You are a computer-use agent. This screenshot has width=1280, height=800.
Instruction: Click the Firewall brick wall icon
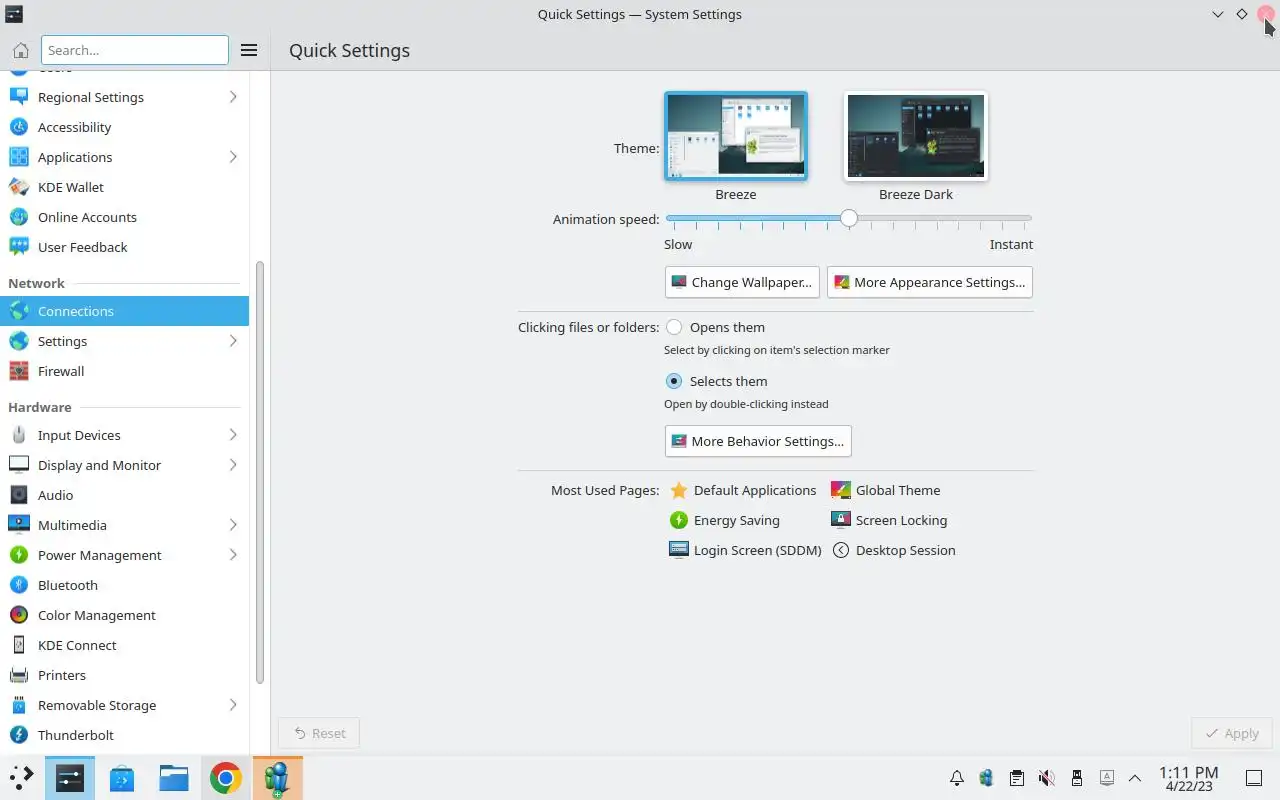(x=18, y=371)
